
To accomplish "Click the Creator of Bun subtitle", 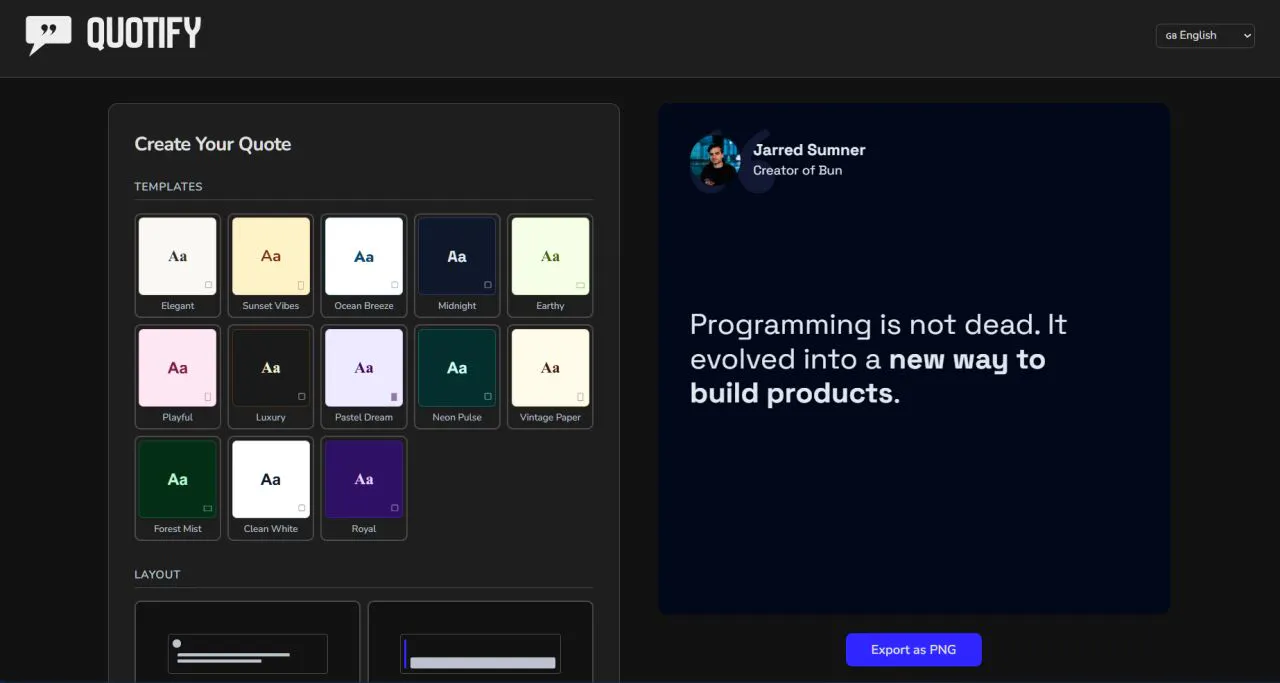I will (797, 171).
